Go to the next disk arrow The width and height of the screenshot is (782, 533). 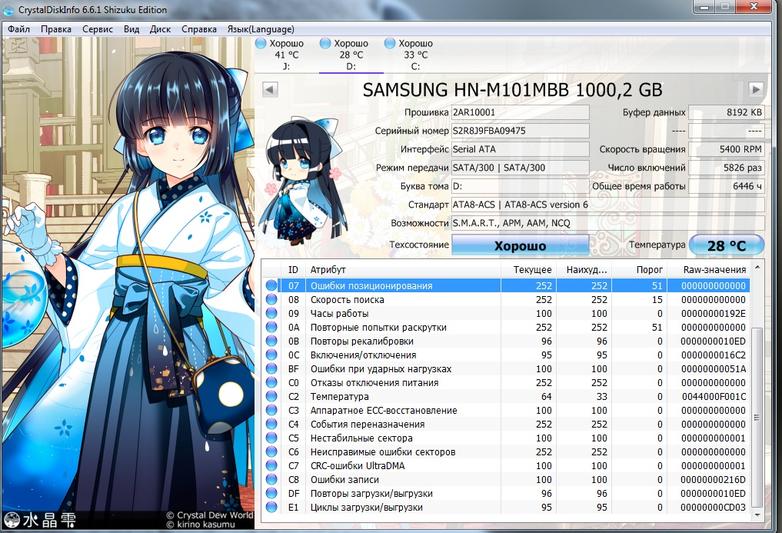(x=756, y=90)
